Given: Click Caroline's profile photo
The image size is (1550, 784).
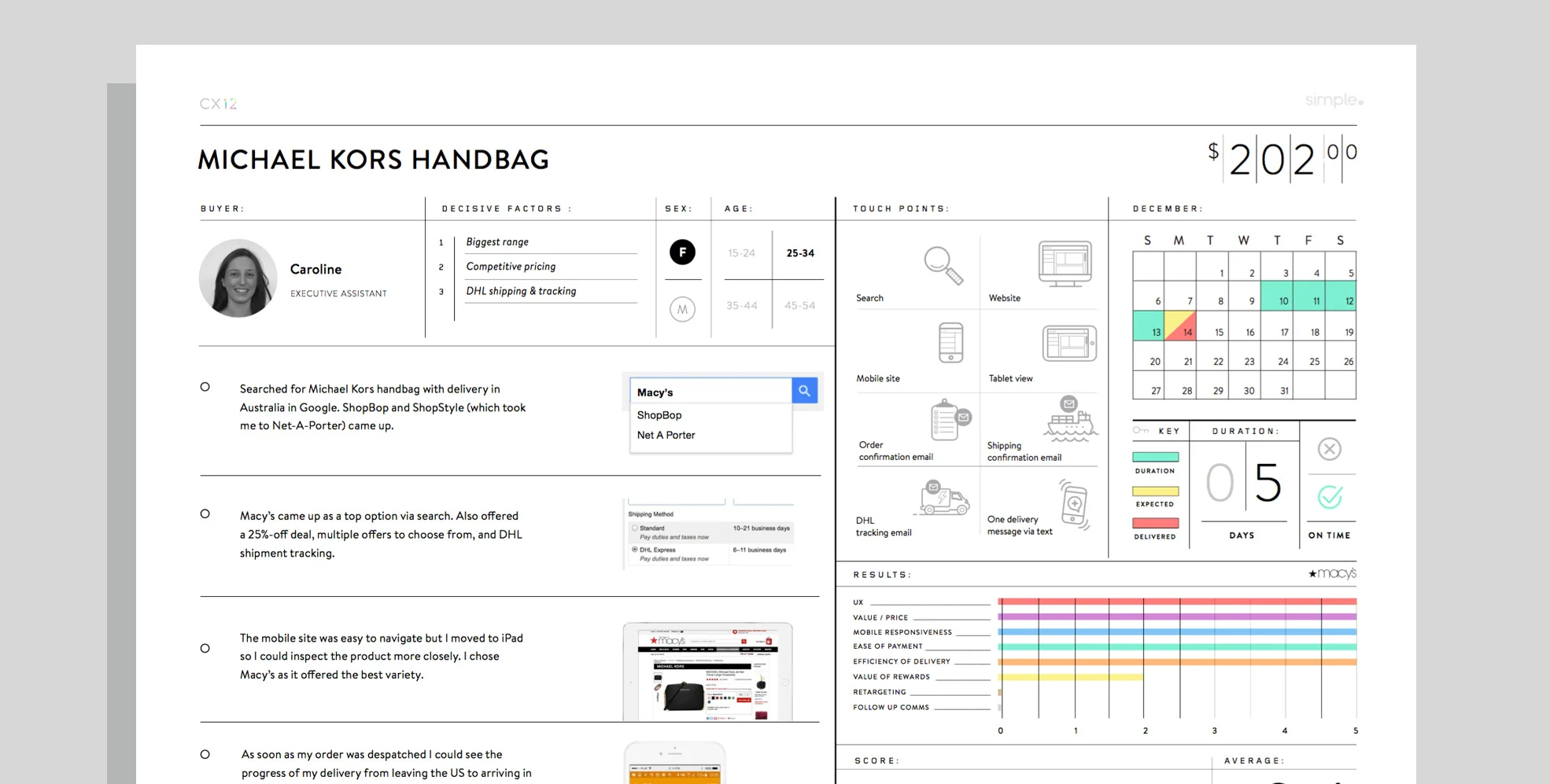Looking at the screenshot, I should pyautogui.click(x=238, y=278).
